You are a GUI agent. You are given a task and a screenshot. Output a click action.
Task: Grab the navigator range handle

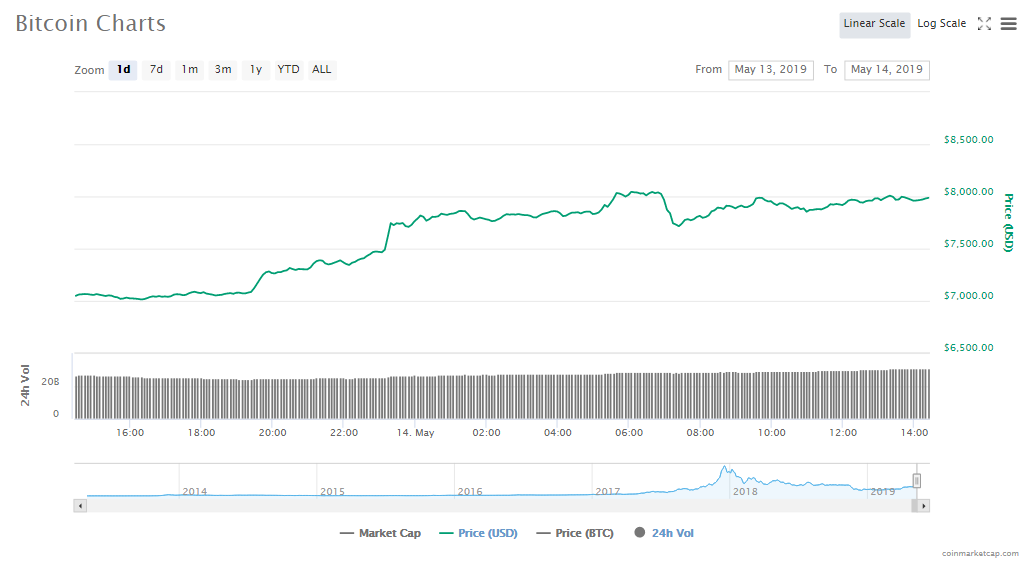pos(916,481)
